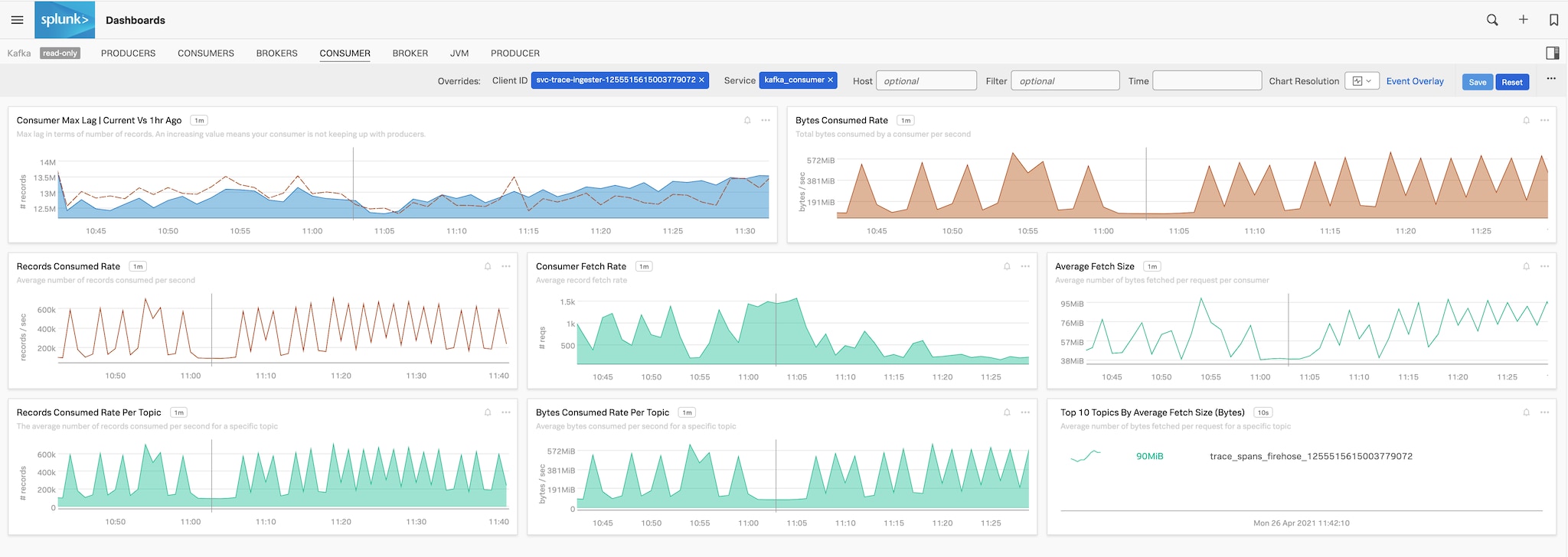Viewport: 1568px width, 557px height.
Task: Switch to the JVM tab
Action: click(x=459, y=53)
